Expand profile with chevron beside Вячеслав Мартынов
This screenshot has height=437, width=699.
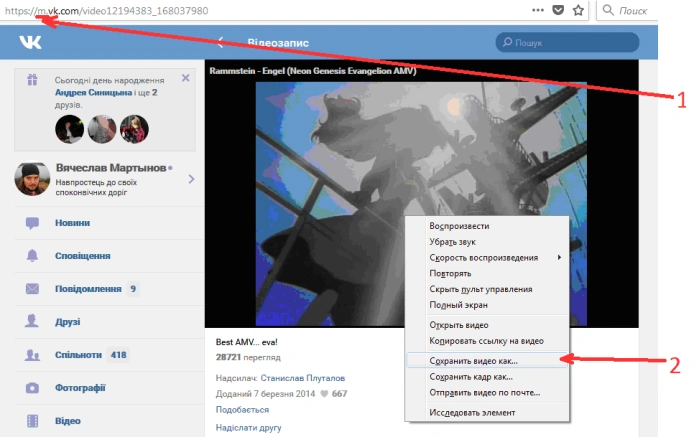pyautogui.click(x=191, y=179)
